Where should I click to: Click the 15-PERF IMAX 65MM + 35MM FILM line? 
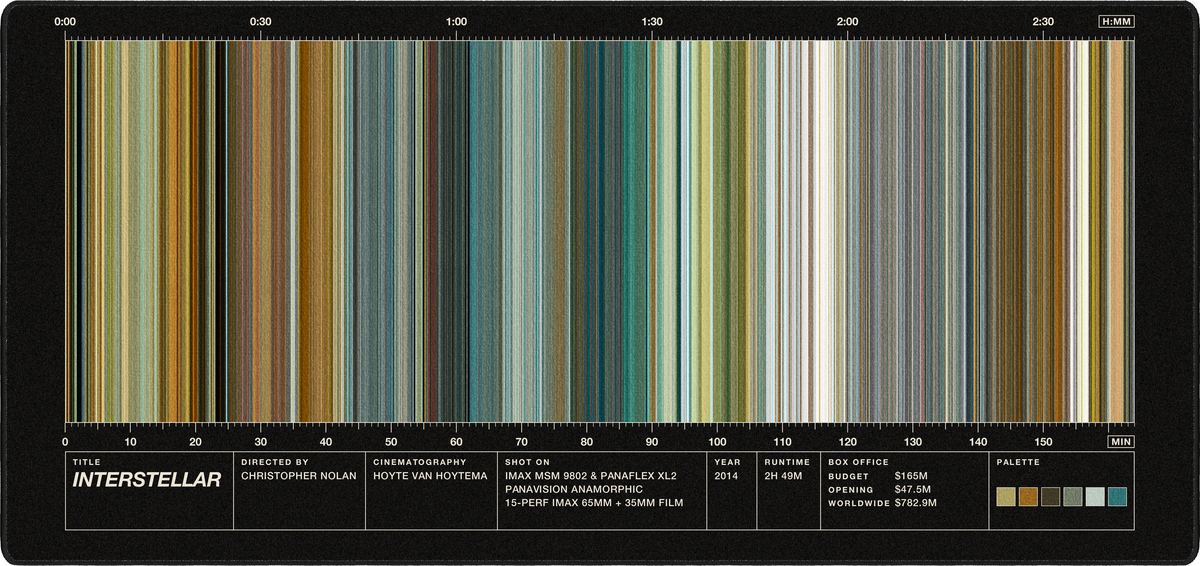594,503
